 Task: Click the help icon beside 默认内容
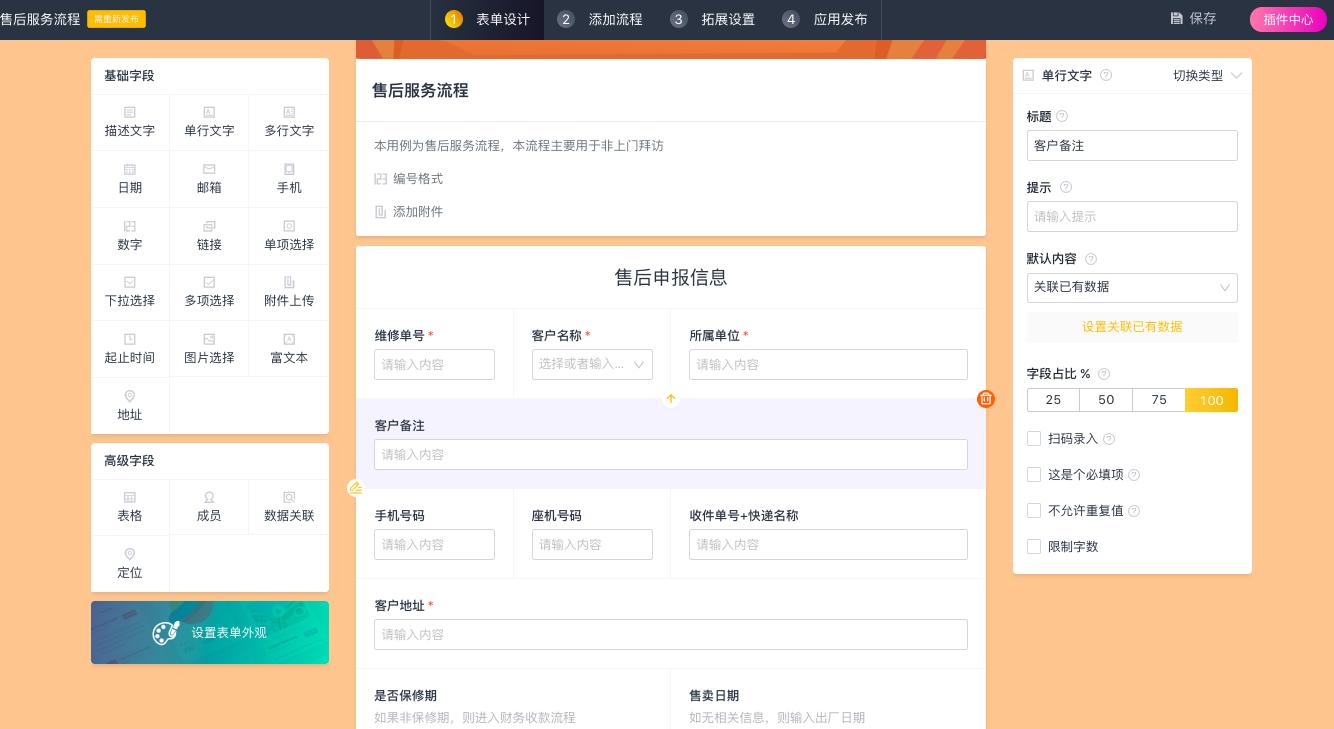pyautogui.click(x=1091, y=259)
